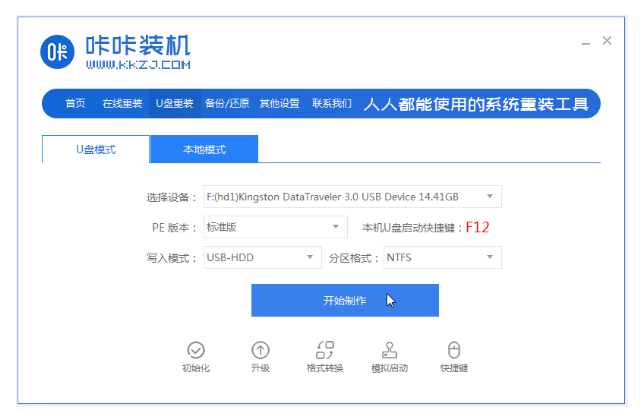Launch the 模拟启动 simulated boot tool
This screenshot has height=412, width=641.
click(x=390, y=356)
